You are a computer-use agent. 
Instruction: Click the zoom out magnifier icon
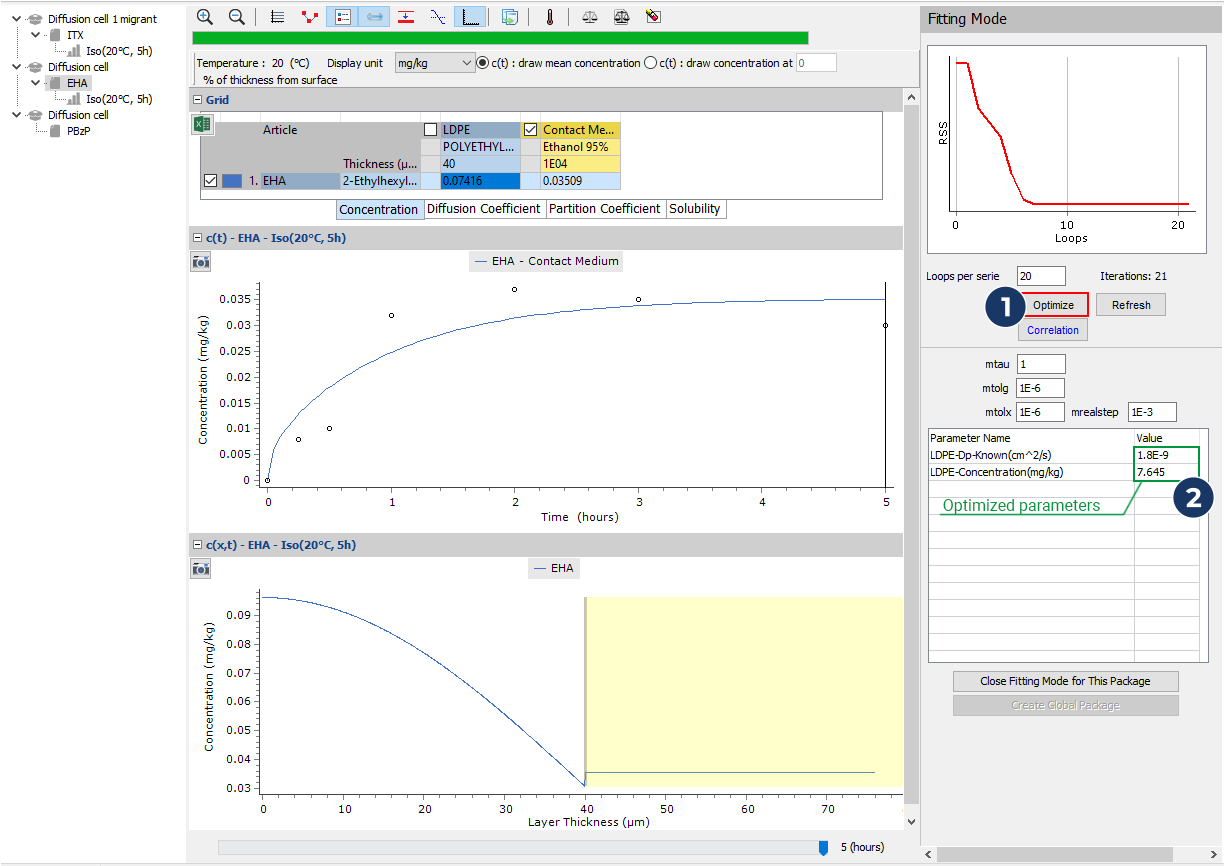point(237,16)
